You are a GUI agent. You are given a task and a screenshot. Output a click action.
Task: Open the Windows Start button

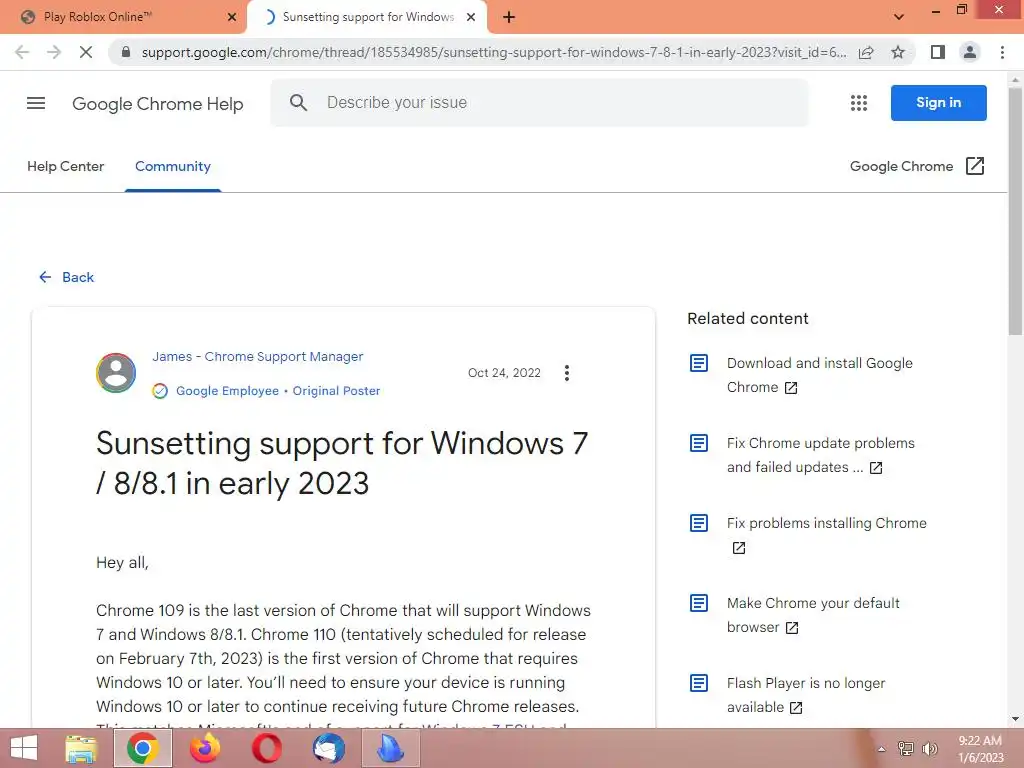[24, 748]
